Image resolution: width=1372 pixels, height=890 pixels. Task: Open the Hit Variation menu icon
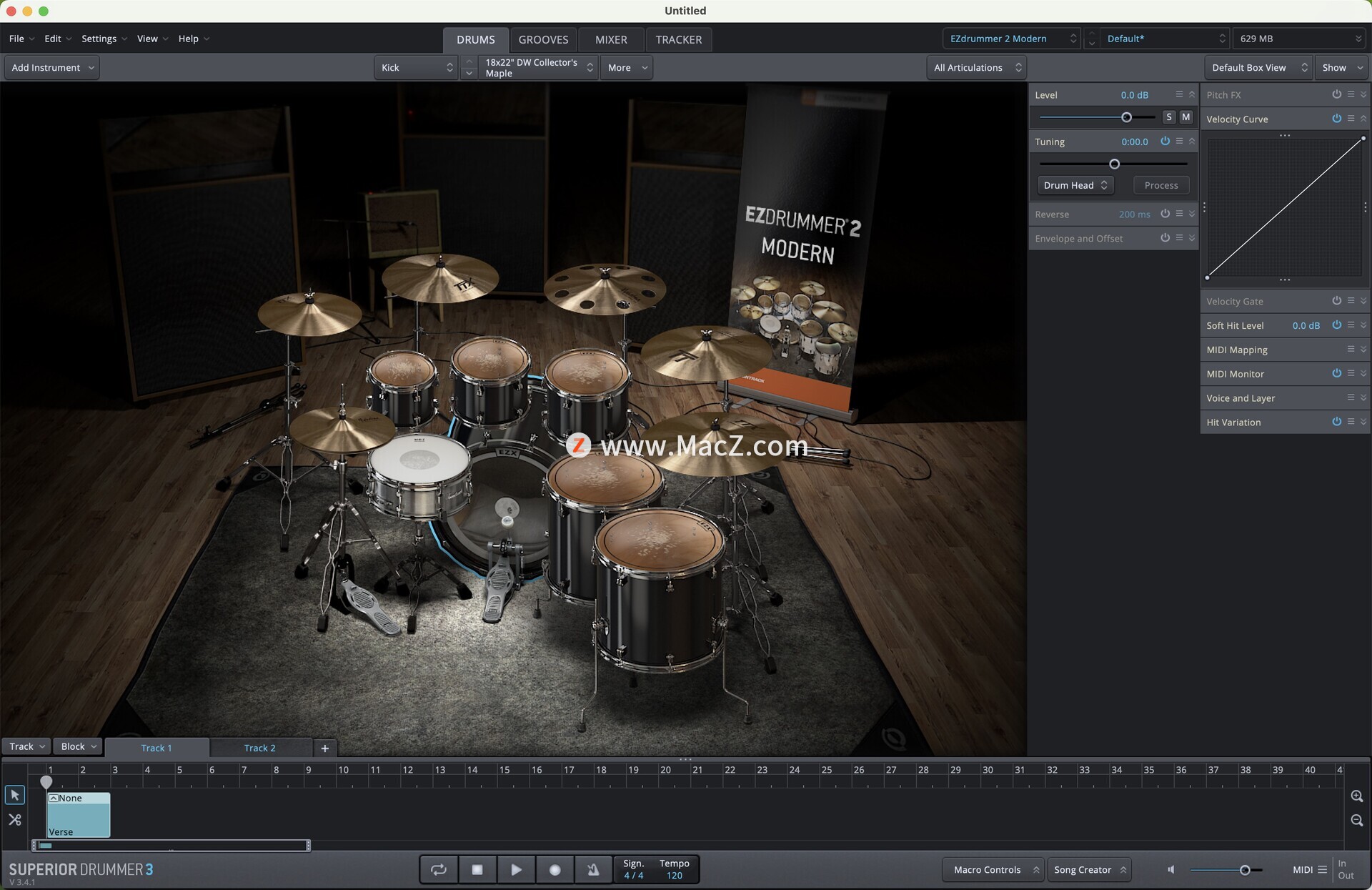click(x=1351, y=422)
